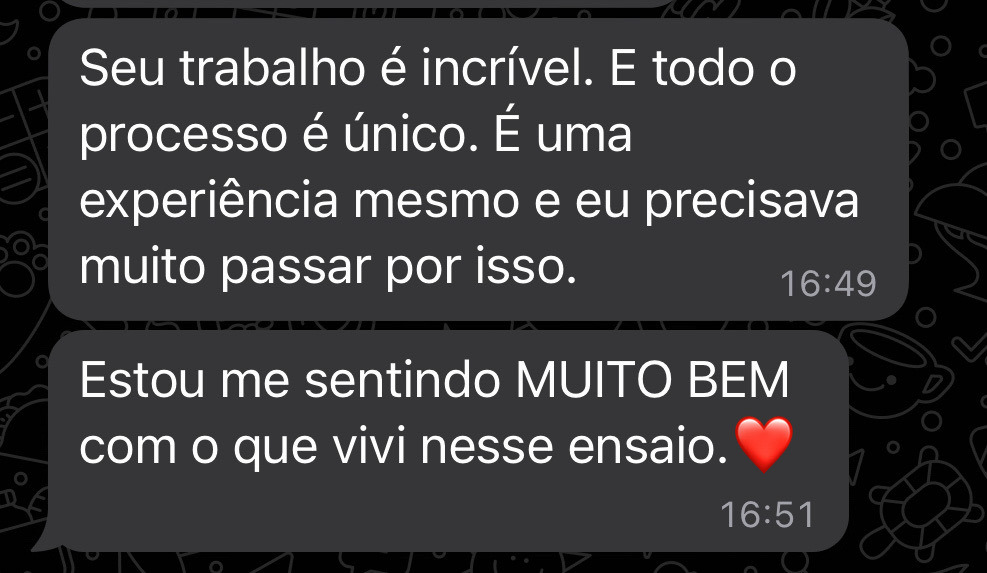Click the paw print doodle on the left edge

[19, 264]
